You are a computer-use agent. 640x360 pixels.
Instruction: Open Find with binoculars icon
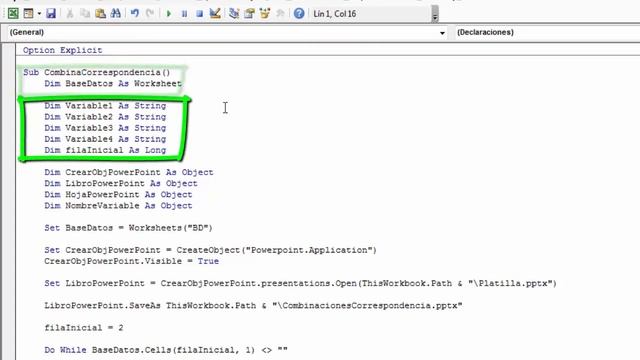click(x=116, y=13)
